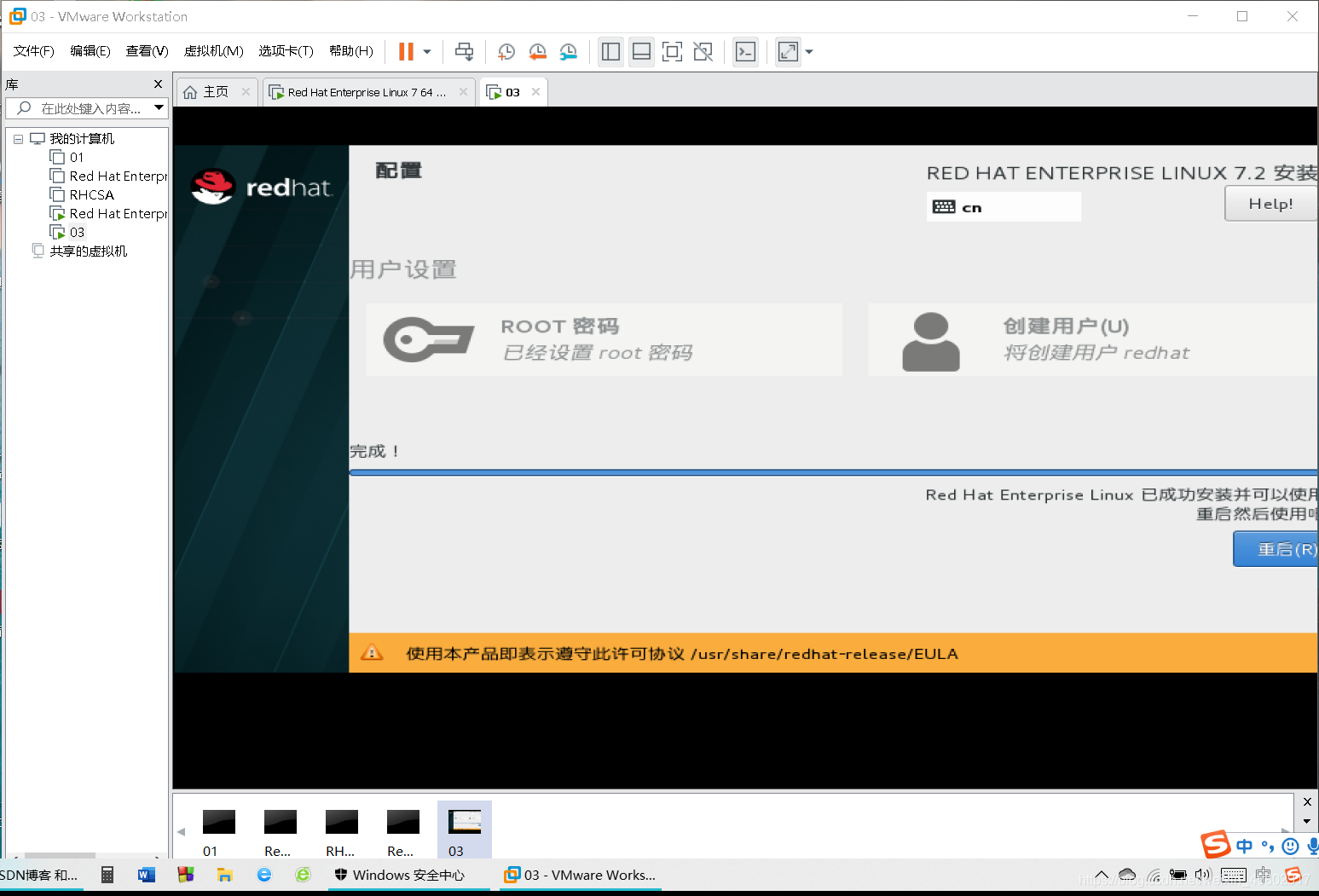Click the Help! button in installer

1270,204
